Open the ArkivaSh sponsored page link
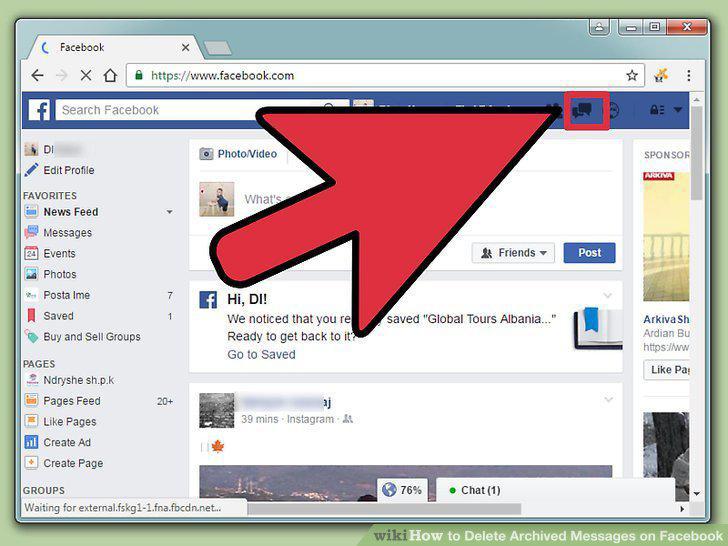Image resolution: width=728 pixels, height=546 pixels. pos(666,319)
